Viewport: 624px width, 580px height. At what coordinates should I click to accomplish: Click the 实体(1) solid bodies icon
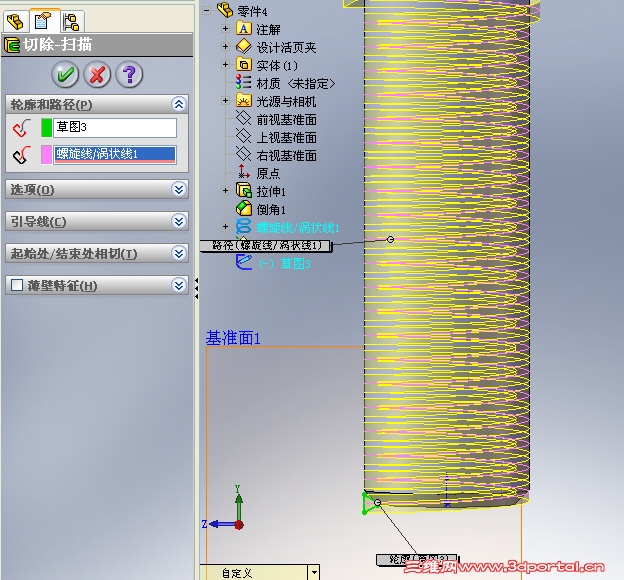[244, 64]
